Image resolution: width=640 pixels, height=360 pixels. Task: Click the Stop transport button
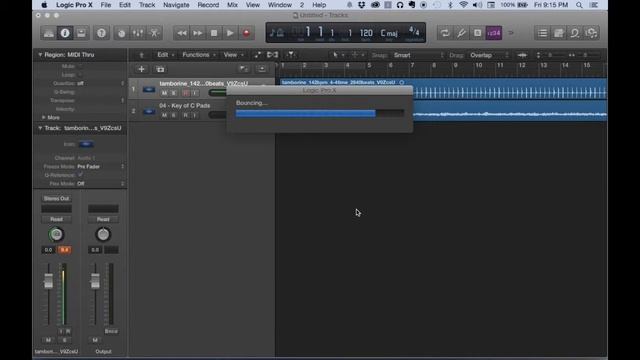214,33
